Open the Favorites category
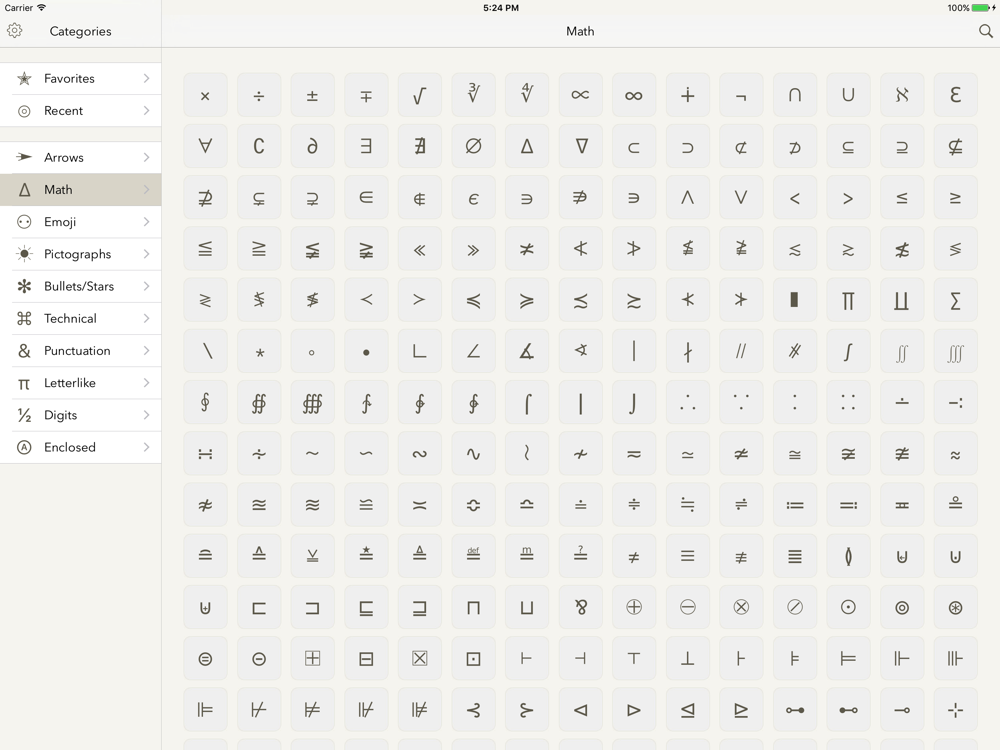This screenshot has height=750, width=1000. point(80,78)
